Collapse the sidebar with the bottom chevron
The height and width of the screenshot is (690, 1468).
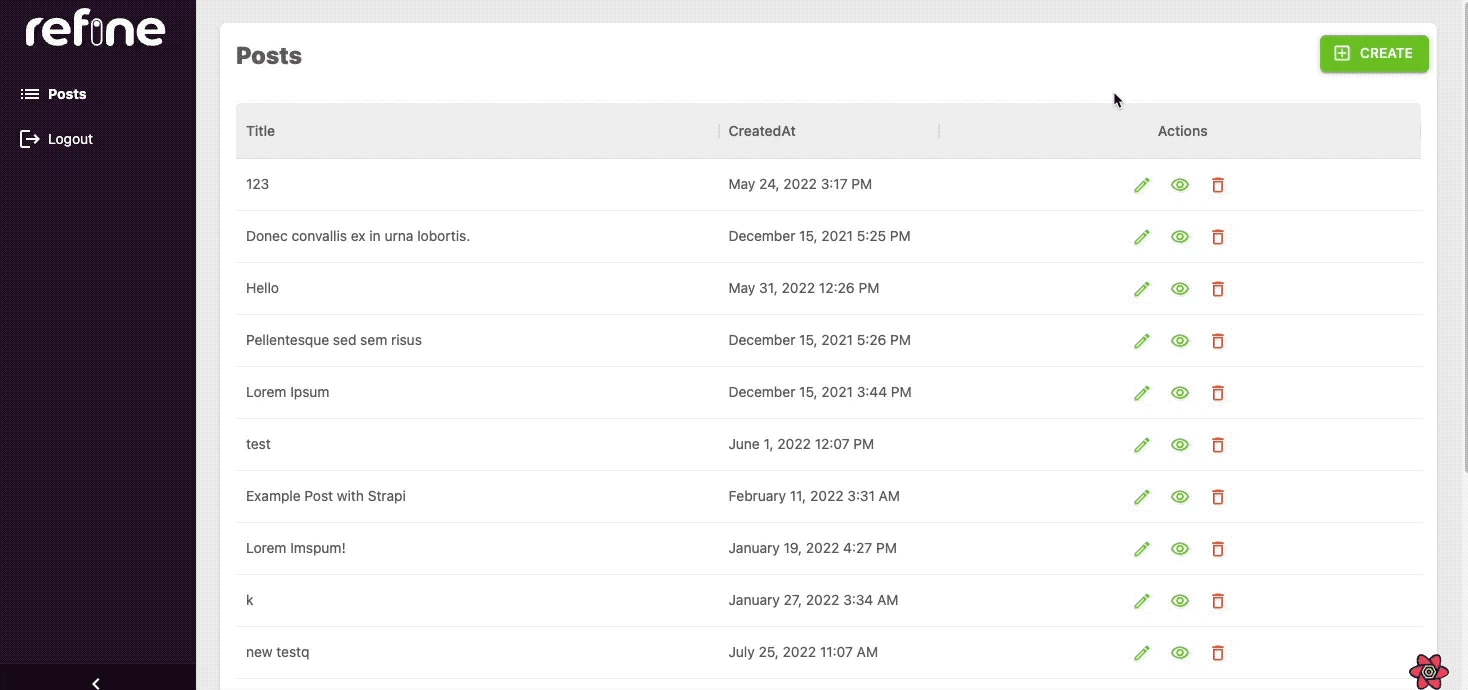(96, 683)
